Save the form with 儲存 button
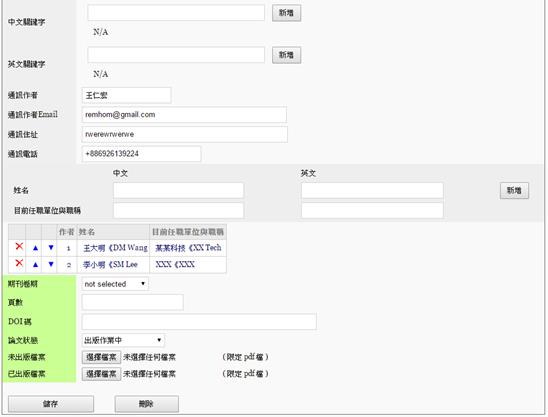The width and height of the screenshot is (548, 417). [51, 404]
